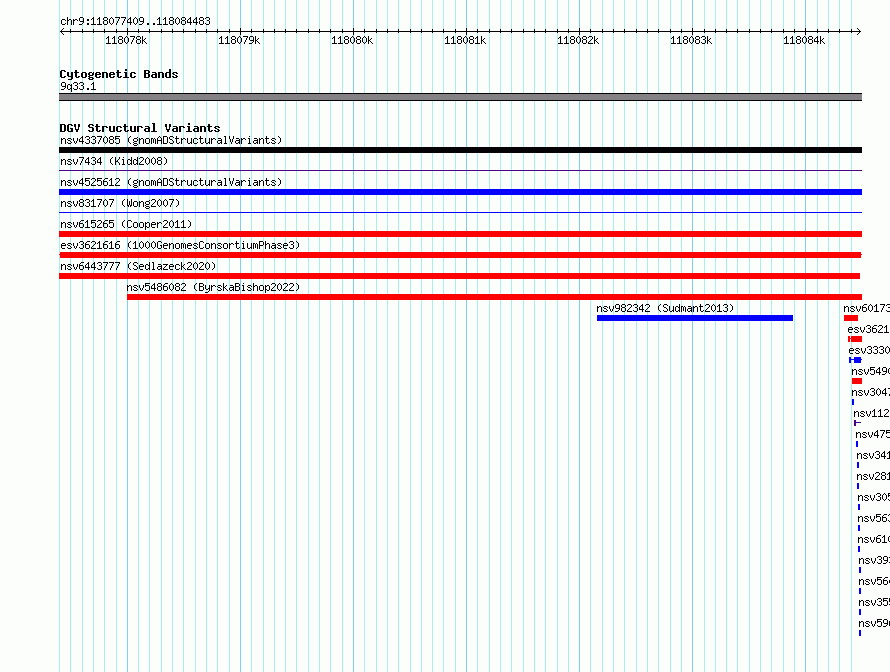Click the 'nsv615265 (Cooper2011)' label
This screenshot has height=672, width=890.
[126, 224]
